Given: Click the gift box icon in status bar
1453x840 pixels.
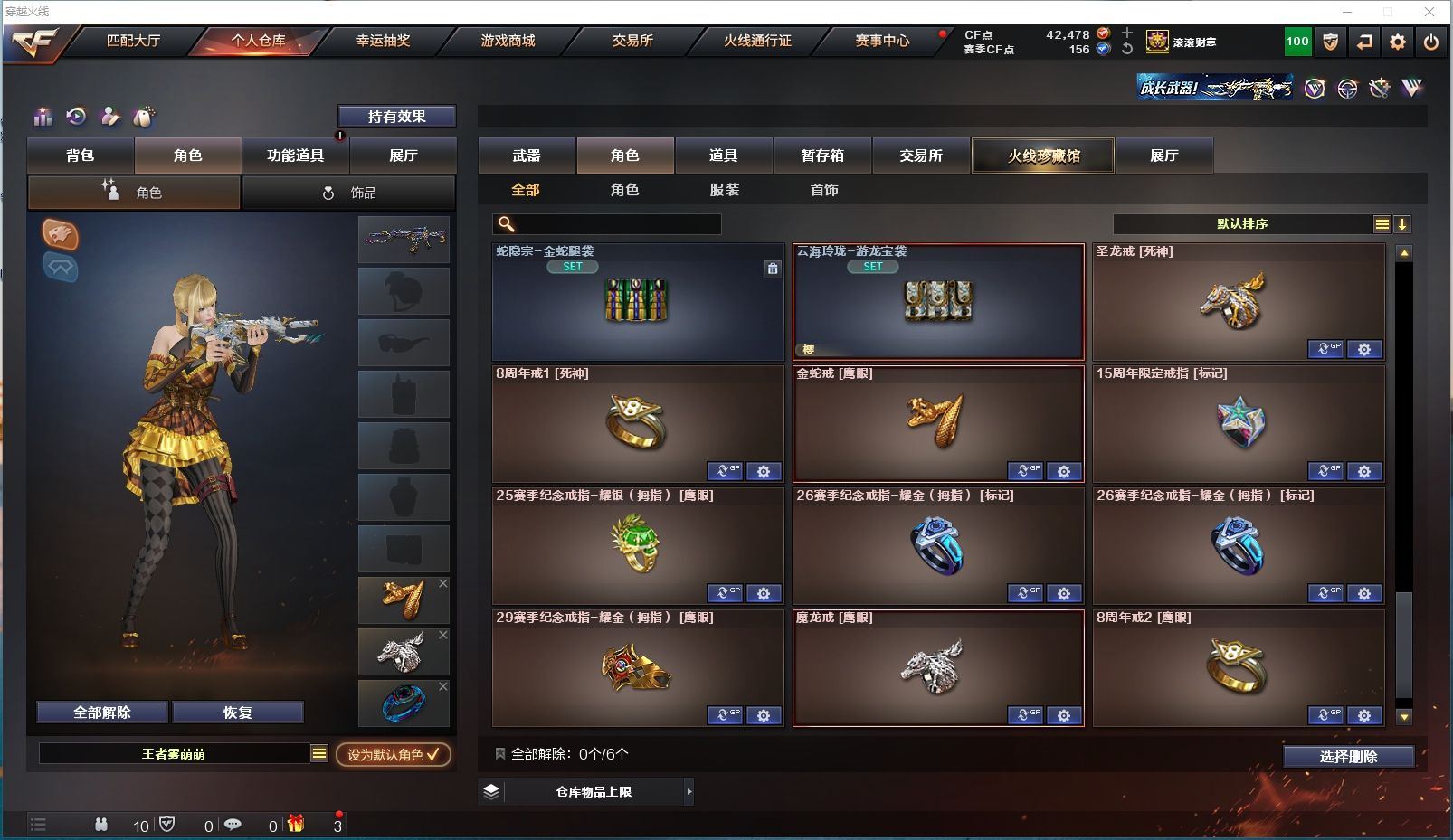Looking at the screenshot, I should (295, 824).
